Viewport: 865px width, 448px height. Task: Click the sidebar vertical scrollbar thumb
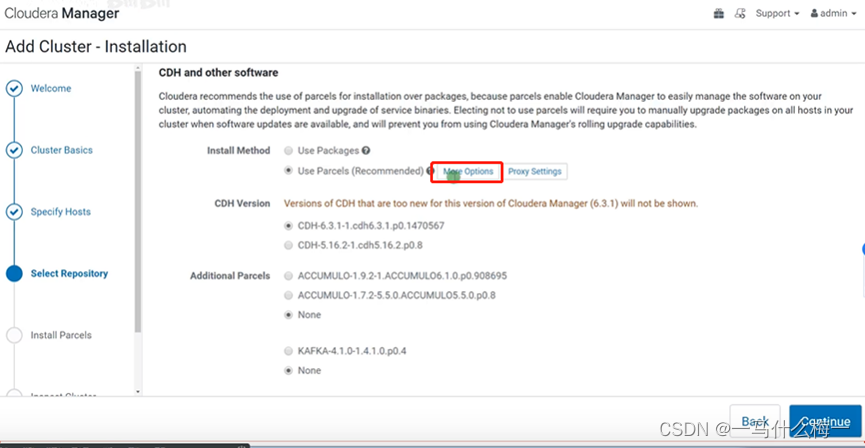coord(138,201)
